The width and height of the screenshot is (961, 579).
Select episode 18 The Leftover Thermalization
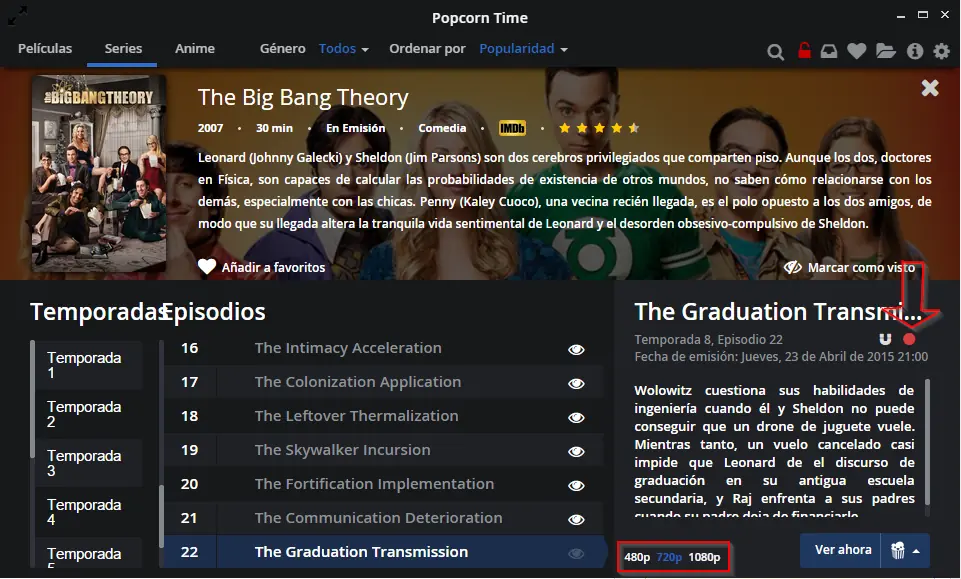384,416
